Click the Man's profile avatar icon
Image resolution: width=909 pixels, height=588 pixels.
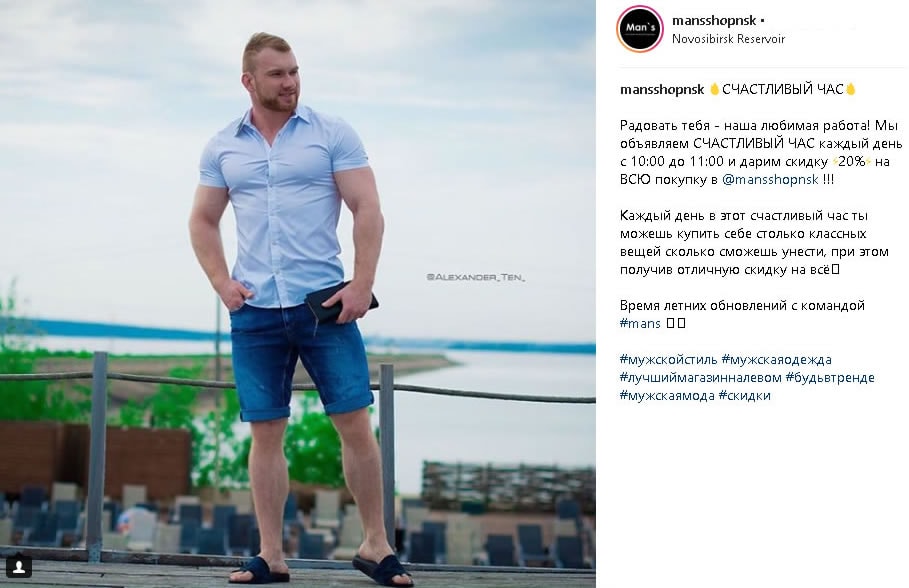[x=640, y=28]
